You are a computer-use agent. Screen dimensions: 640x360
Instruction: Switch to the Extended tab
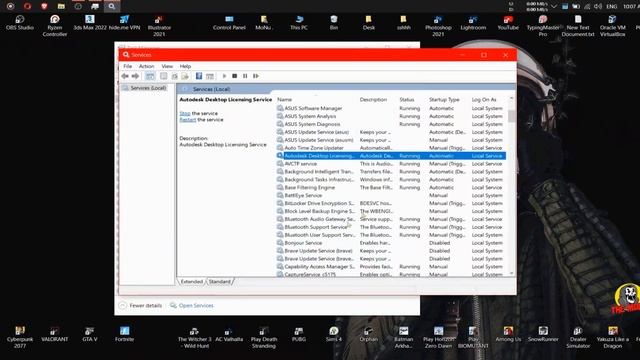pos(191,282)
